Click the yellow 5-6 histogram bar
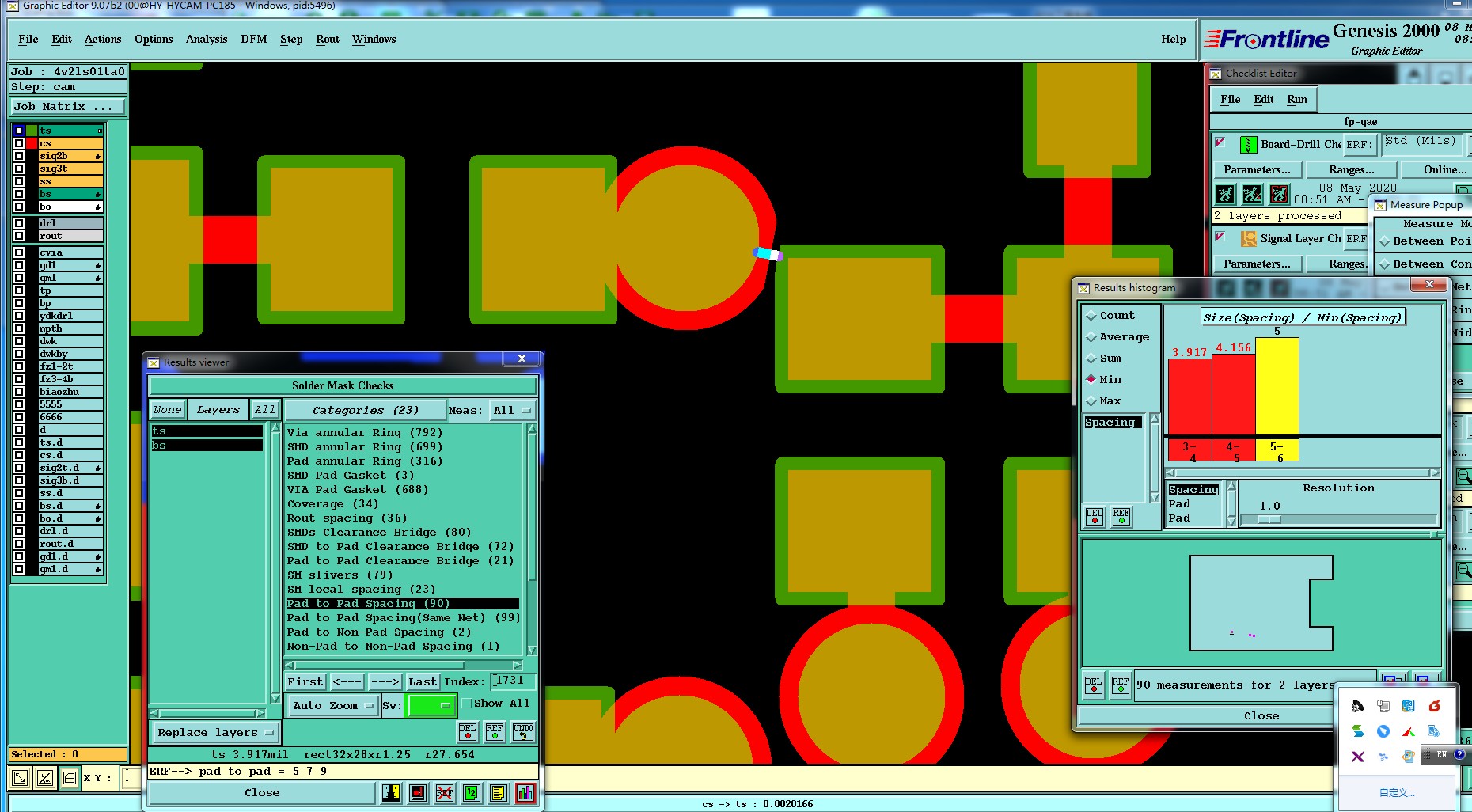 coord(1277,385)
